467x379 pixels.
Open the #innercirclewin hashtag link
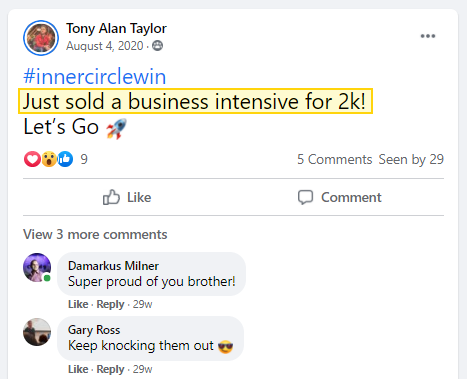[95, 76]
